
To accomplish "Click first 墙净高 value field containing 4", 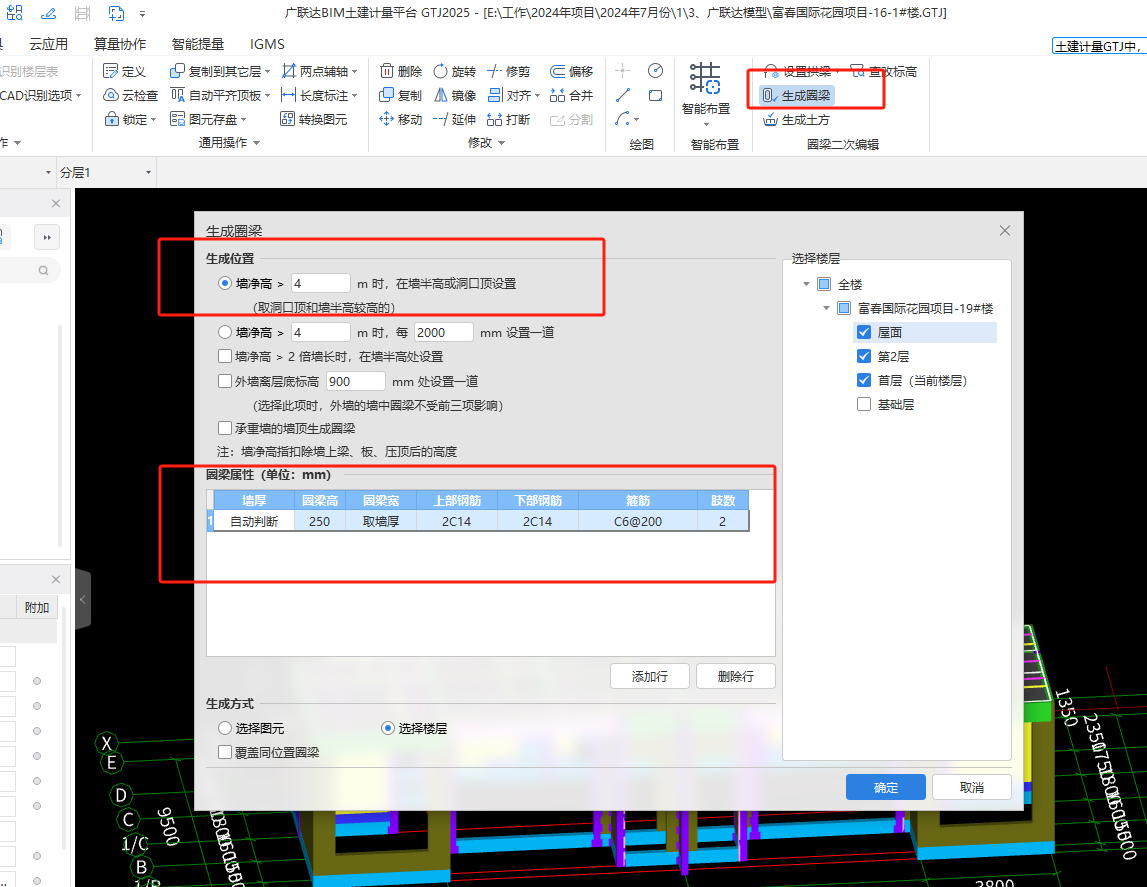I will (x=320, y=283).
